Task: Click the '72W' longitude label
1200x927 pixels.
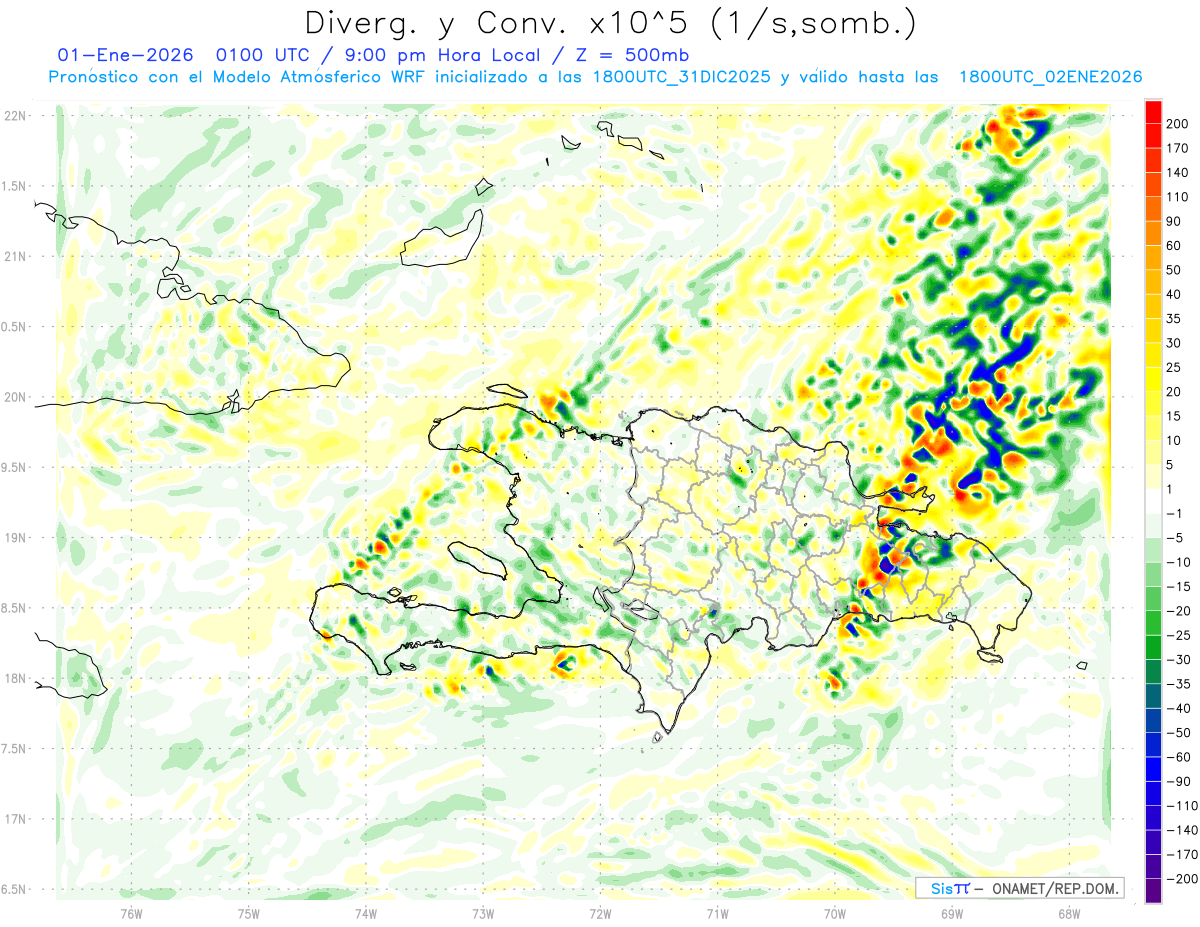Action: [600, 913]
